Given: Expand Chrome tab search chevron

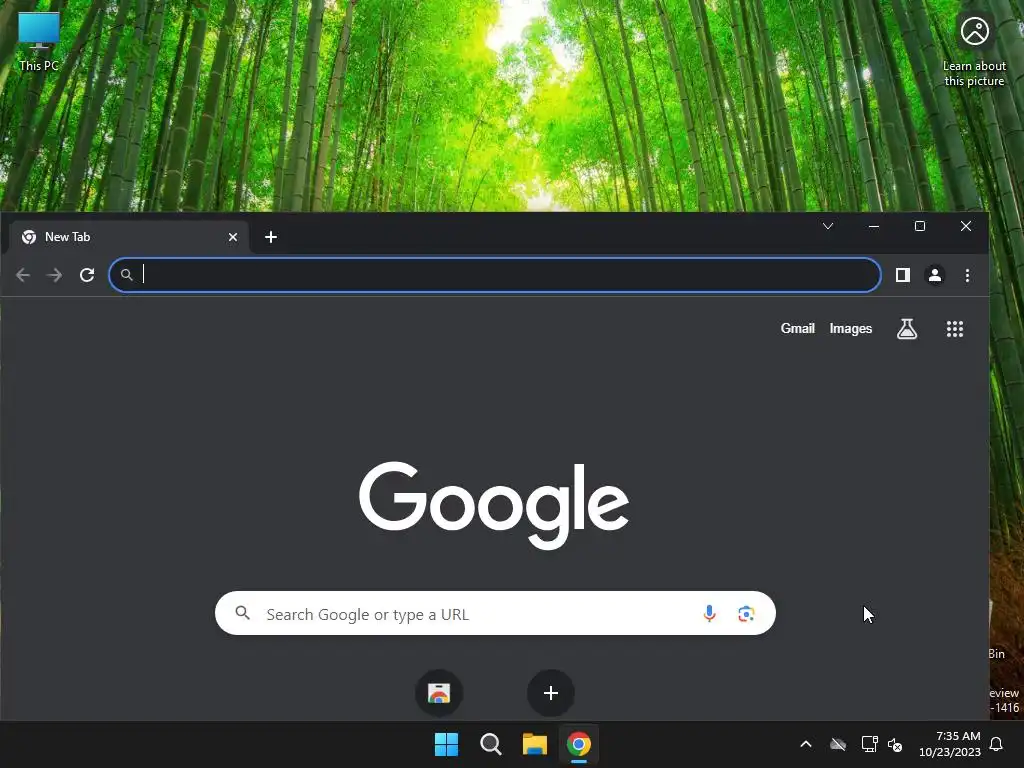Looking at the screenshot, I should [x=827, y=226].
